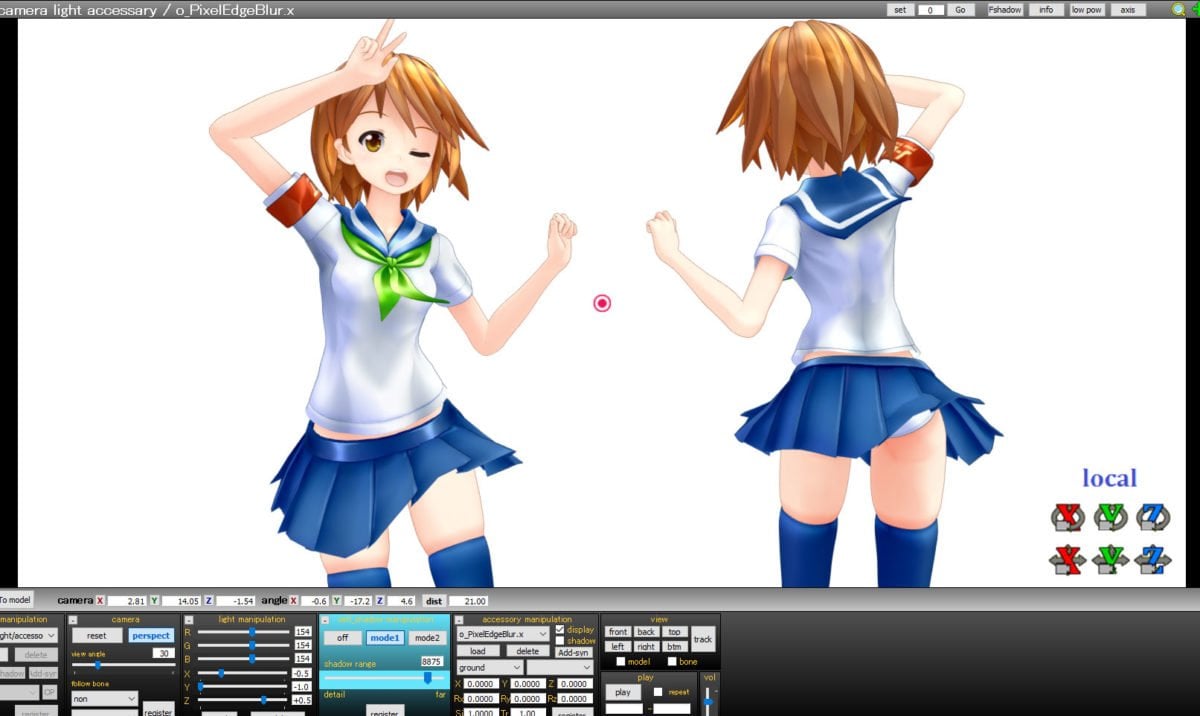This screenshot has width=1200, height=716.
Task: Uncheck the display checkbox for the accessory
Action: tap(559, 629)
